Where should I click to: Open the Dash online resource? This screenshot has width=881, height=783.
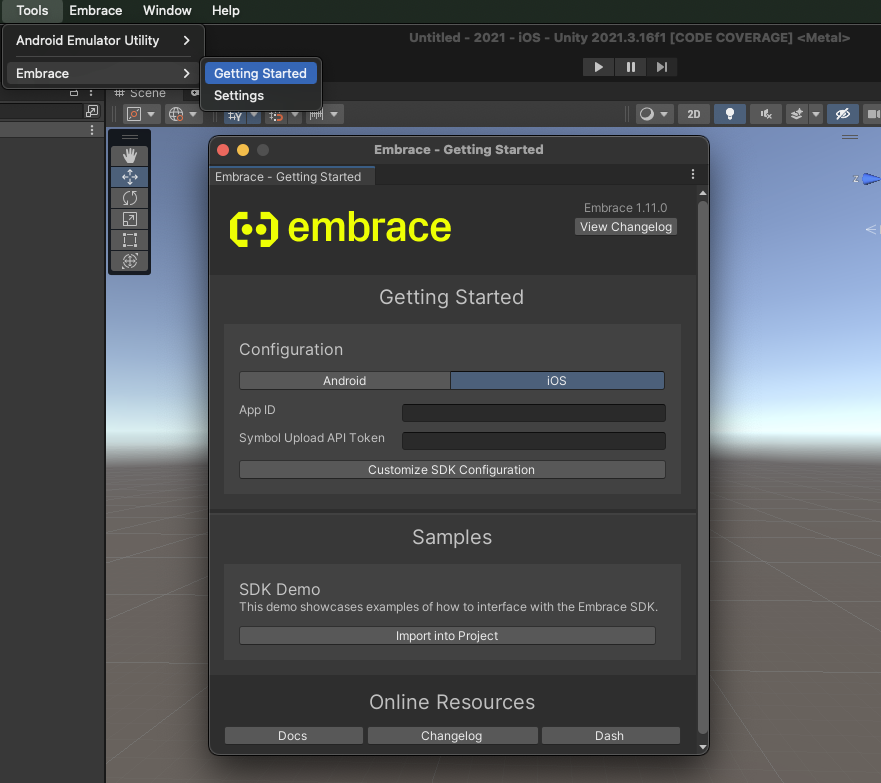[610, 736]
